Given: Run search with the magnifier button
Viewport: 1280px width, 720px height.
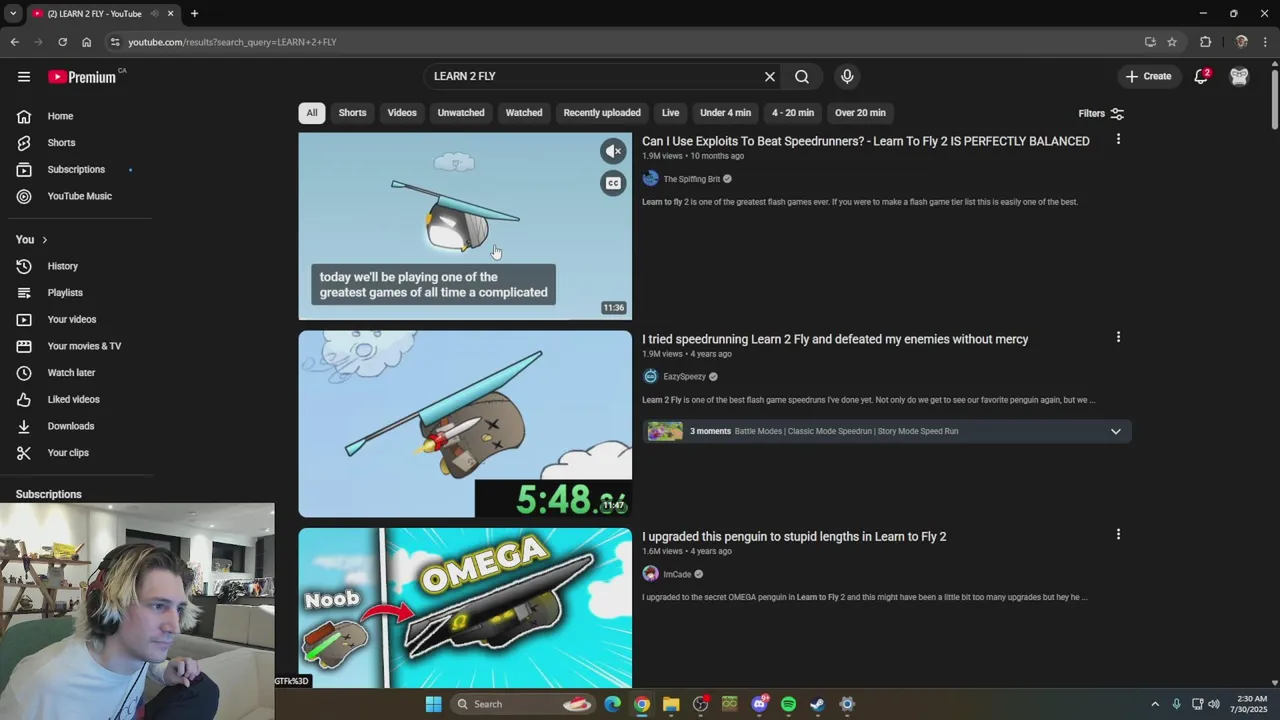Looking at the screenshot, I should coord(802,76).
